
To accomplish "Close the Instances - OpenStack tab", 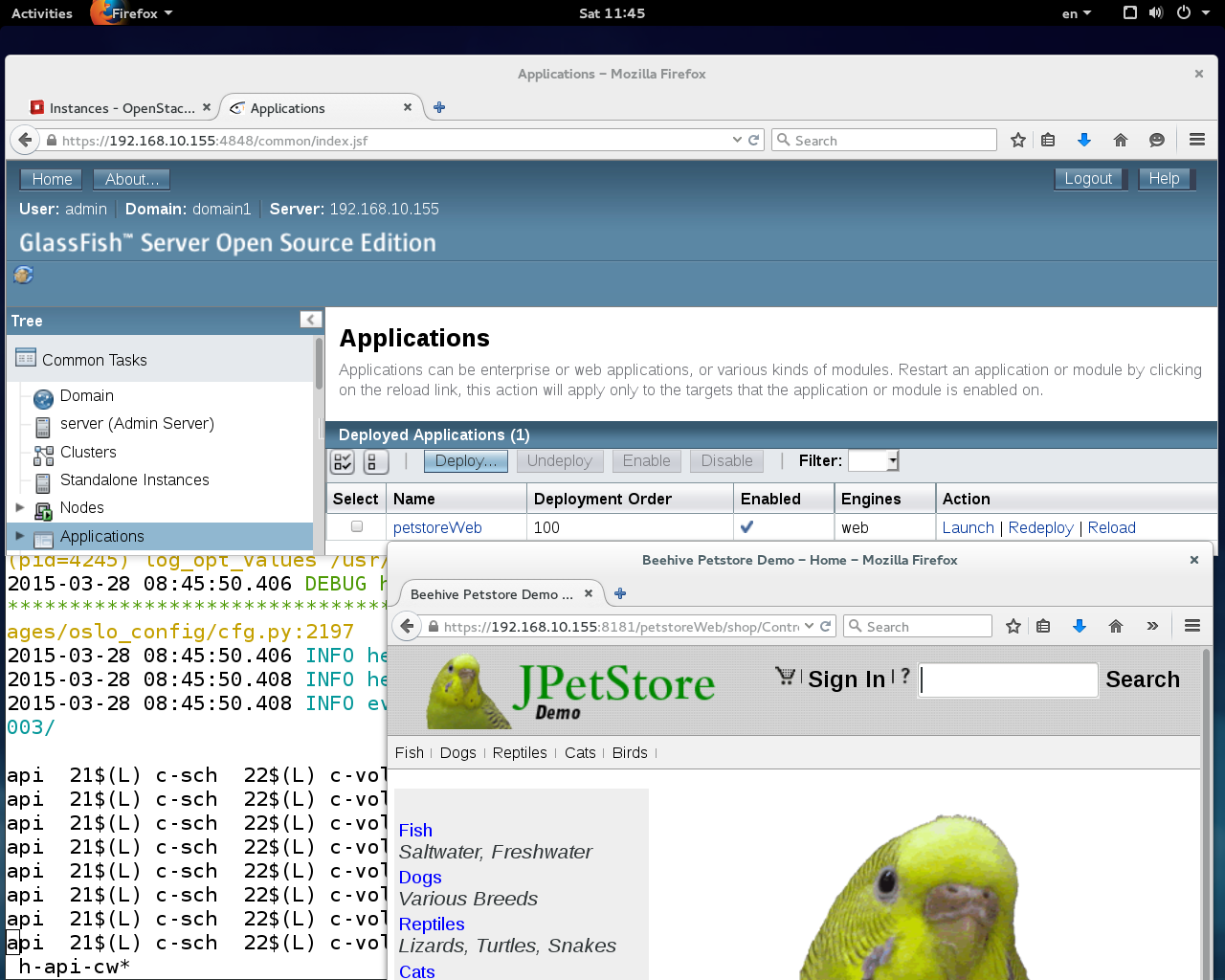I will [x=207, y=107].
